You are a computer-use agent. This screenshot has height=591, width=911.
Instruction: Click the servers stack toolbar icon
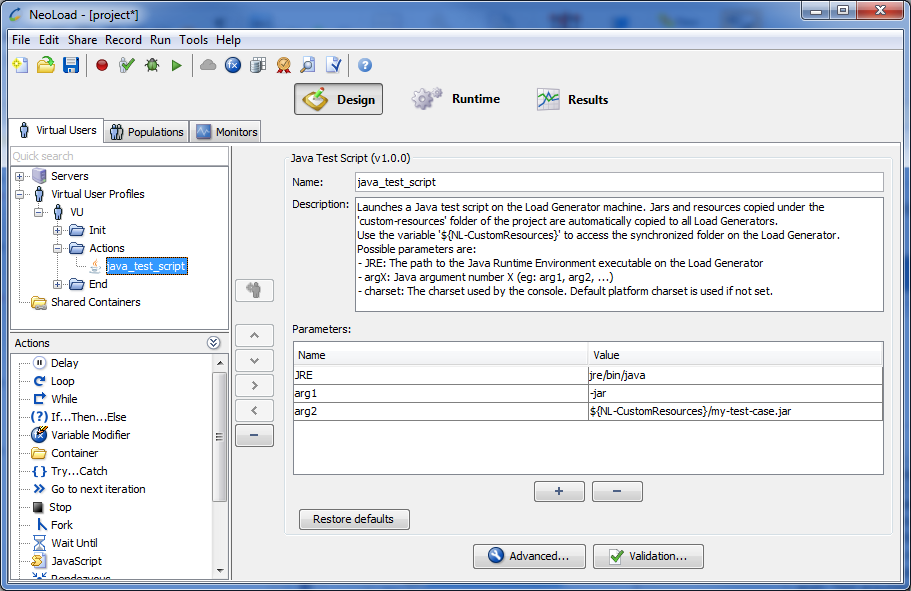[258, 65]
